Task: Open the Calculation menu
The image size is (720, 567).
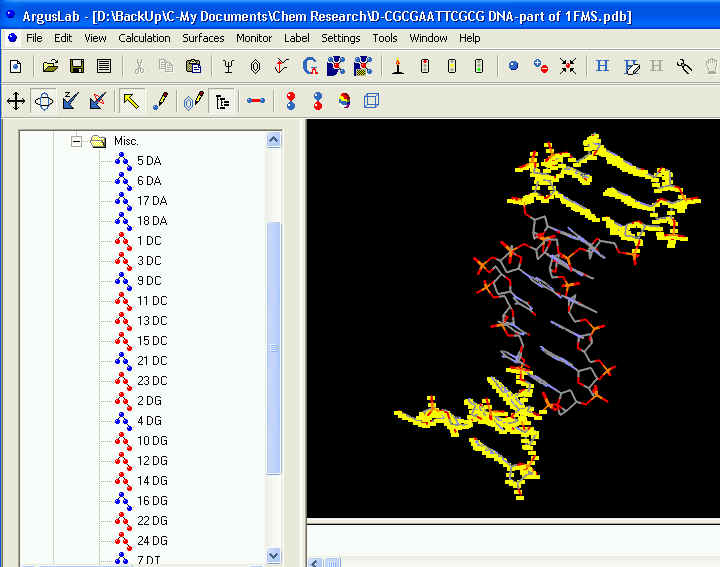Action: coord(144,38)
